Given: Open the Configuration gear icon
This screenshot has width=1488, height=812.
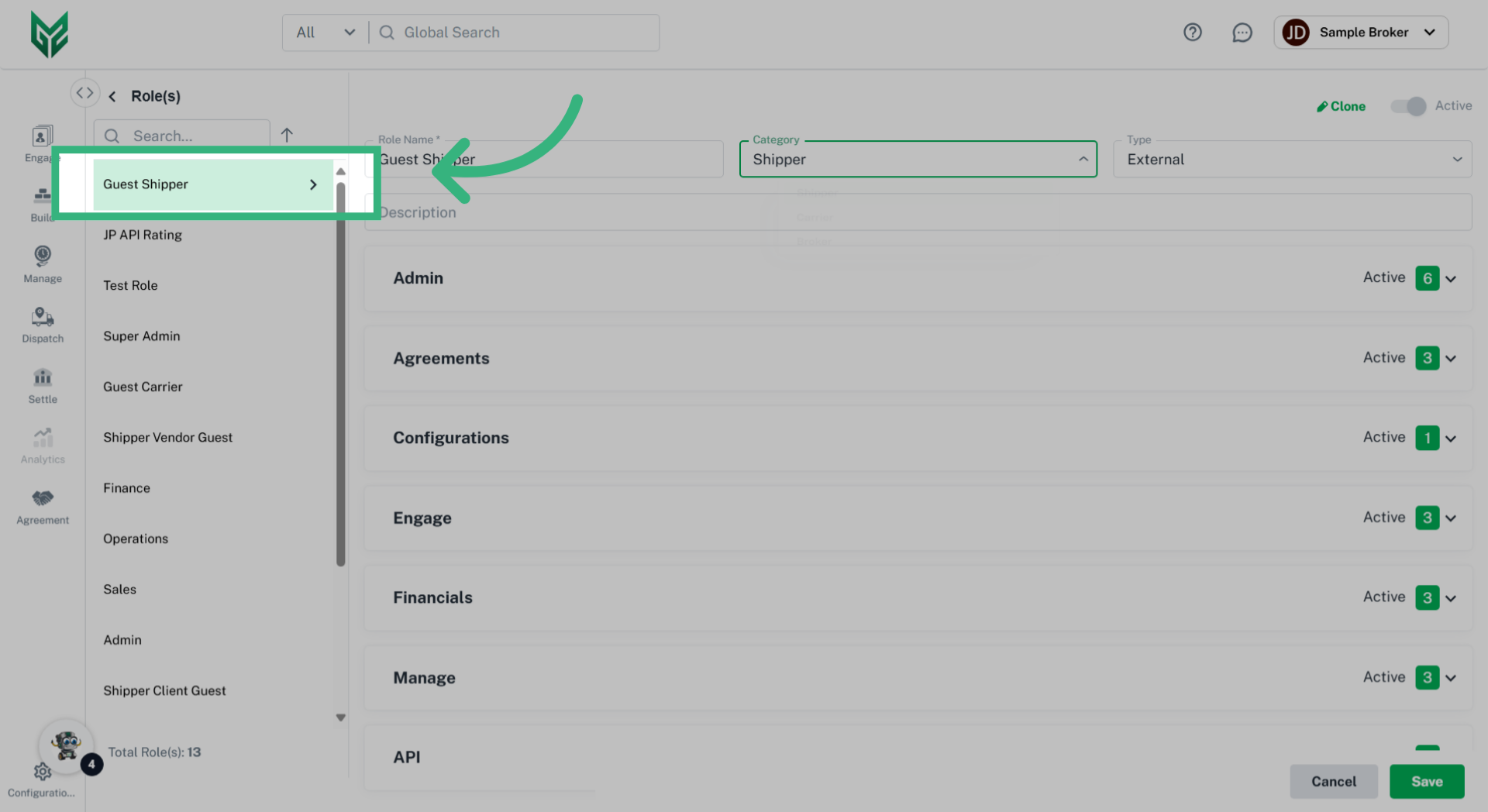Looking at the screenshot, I should coord(42,772).
